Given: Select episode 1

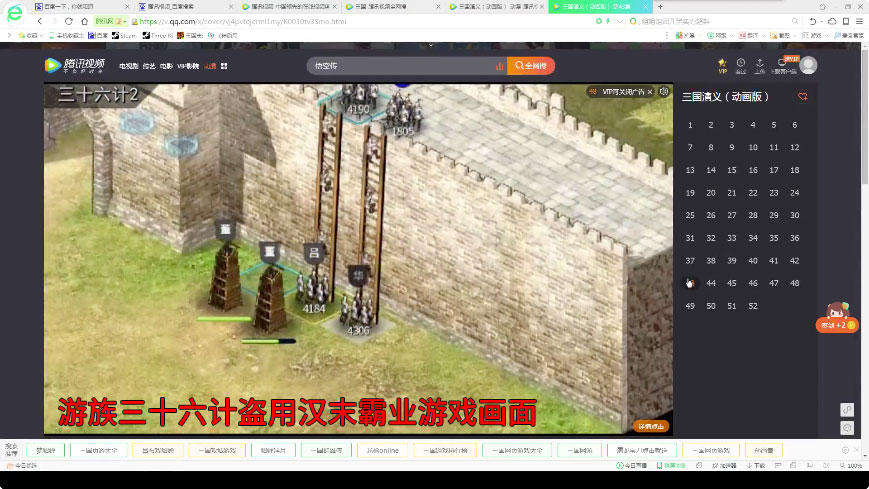Looking at the screenshot, I should (690, 125).
